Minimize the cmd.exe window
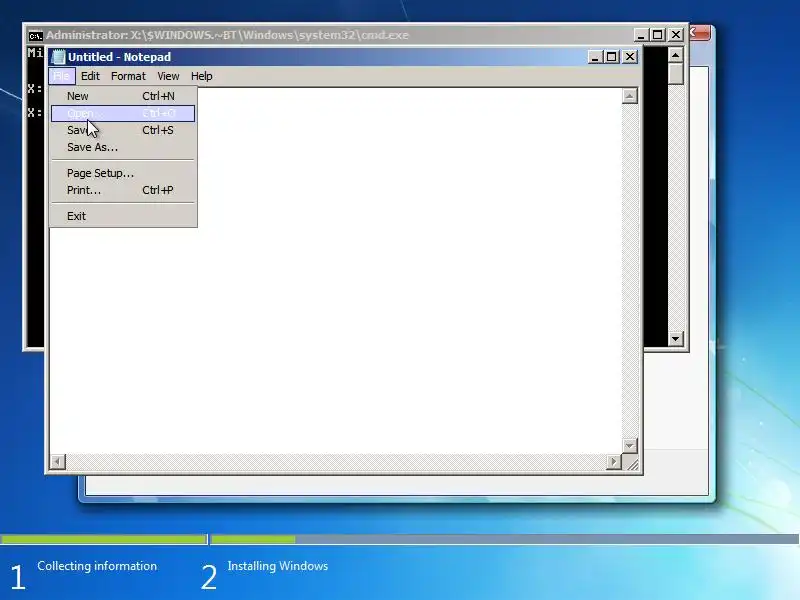This screenshot has height=600, width=800. tap(641, 35)
